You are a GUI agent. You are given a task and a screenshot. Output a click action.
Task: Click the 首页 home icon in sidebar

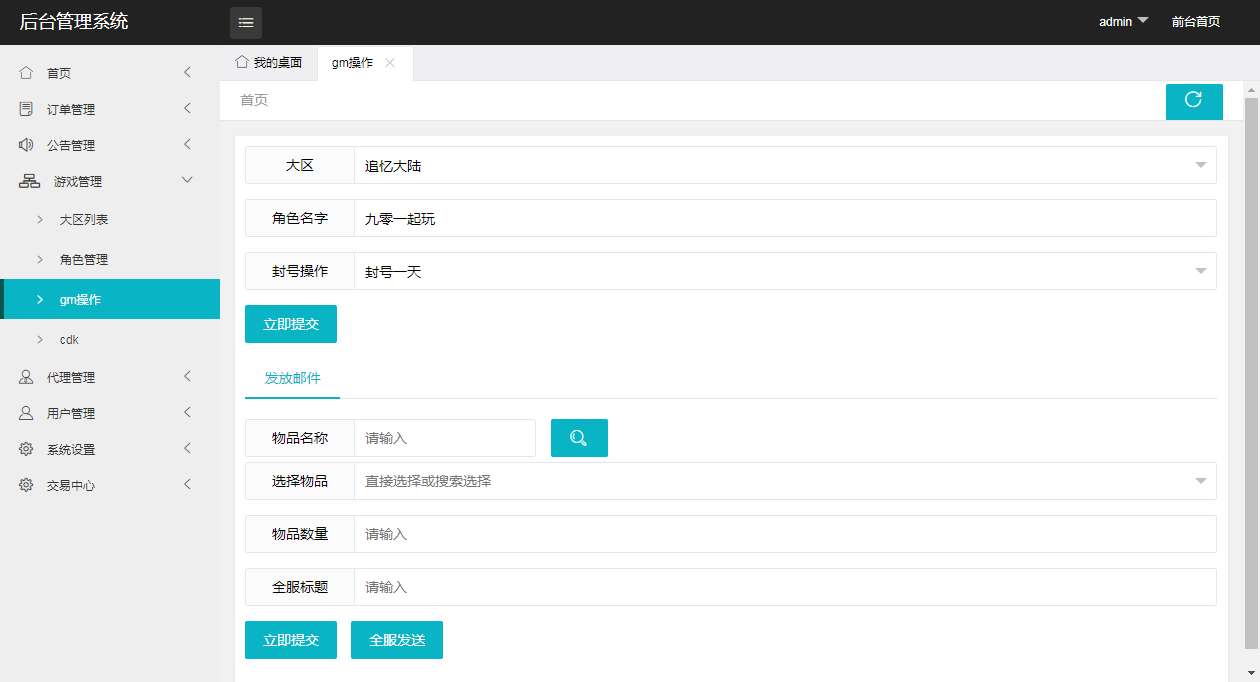[x=25, y=72]
